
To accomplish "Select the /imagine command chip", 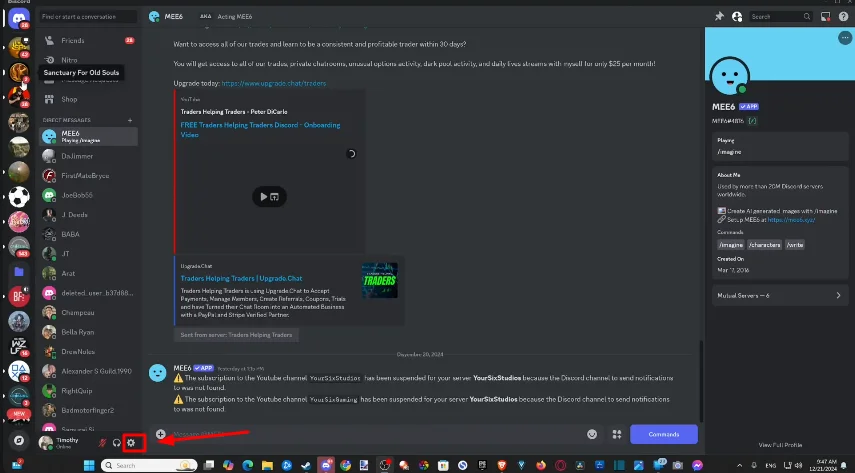I will pyautogui.click(x=731, y=245).
